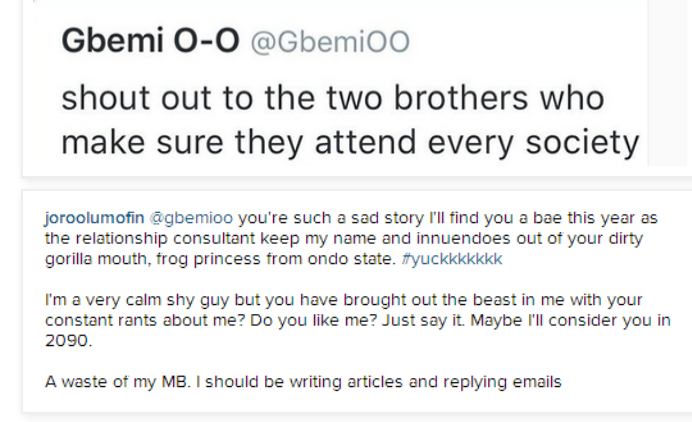Click line starting "gorilla mouth, frog princess"
This screenshot has height=422, width=692.
[x=274, y=259]
